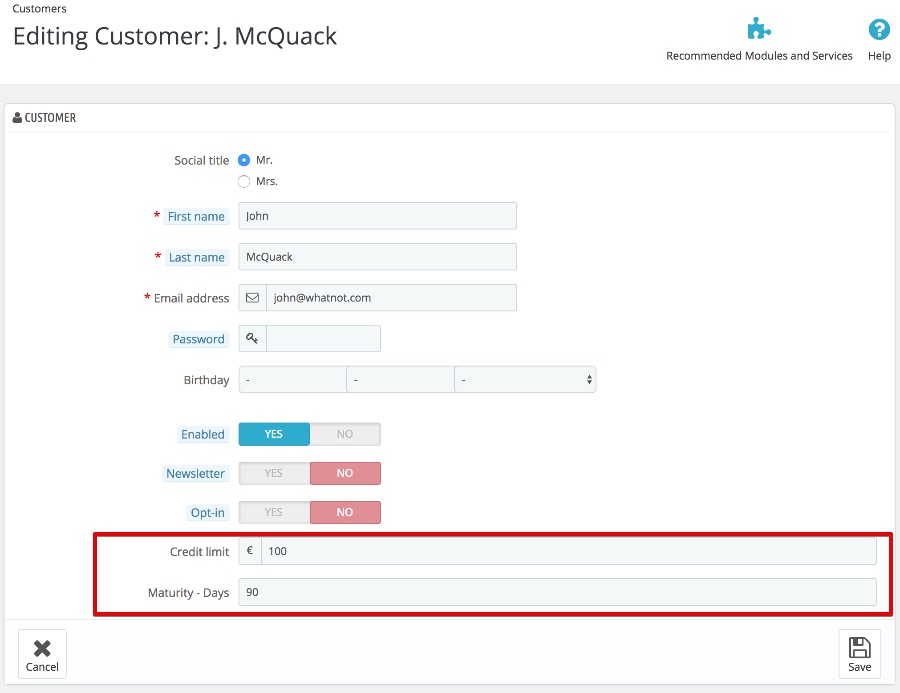Click the Maturity - Days input field

coord(557,592)
